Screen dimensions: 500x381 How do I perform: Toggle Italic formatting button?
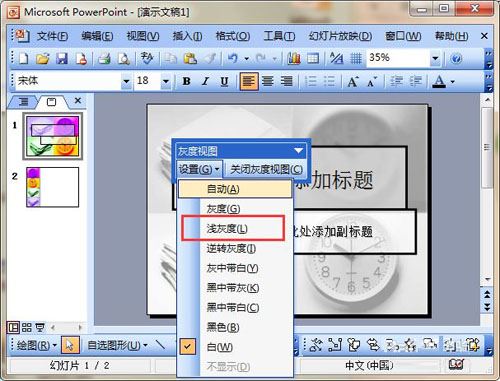click(206, 81)
